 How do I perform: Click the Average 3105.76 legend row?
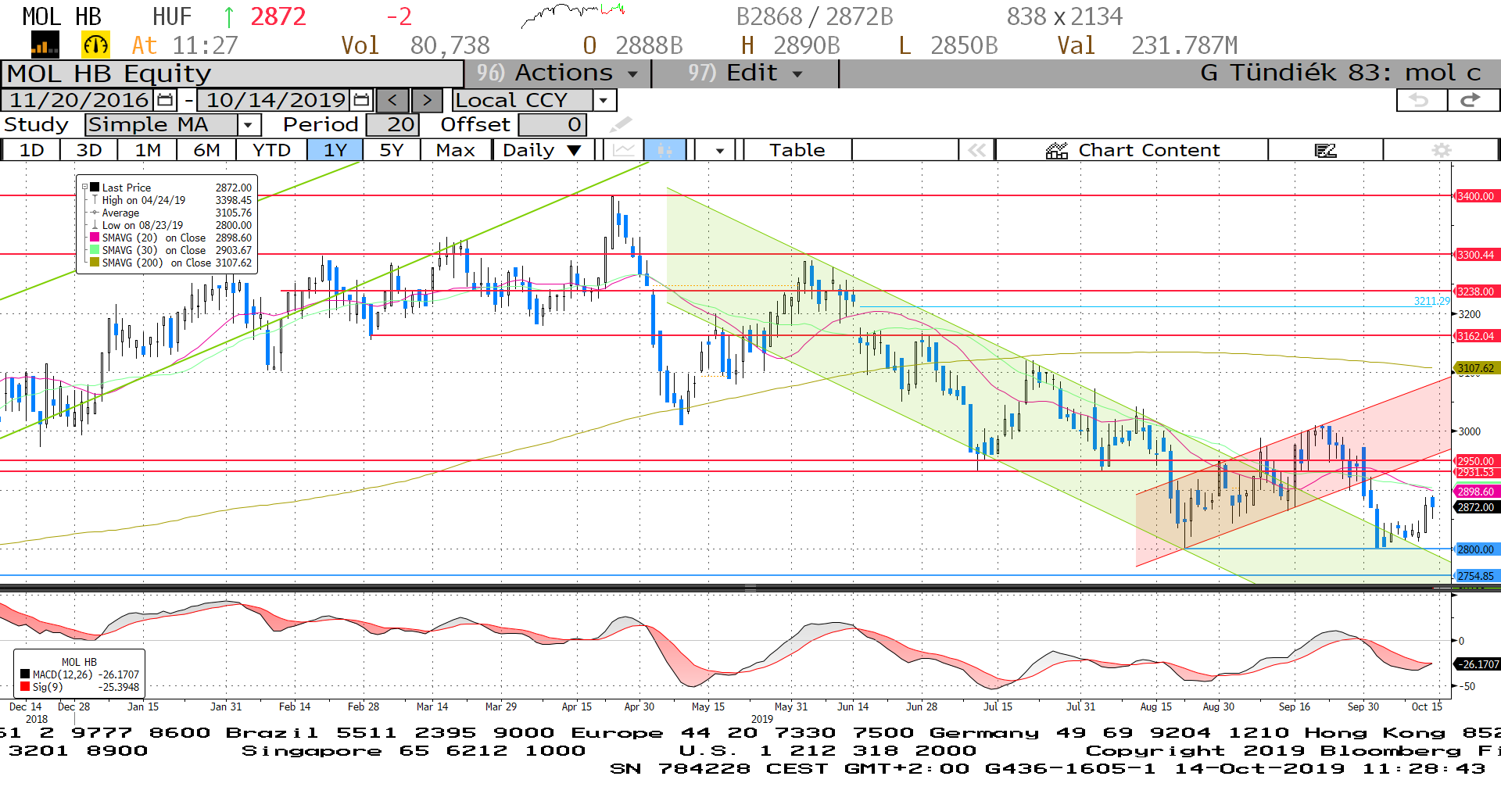(x=171, y=213)
